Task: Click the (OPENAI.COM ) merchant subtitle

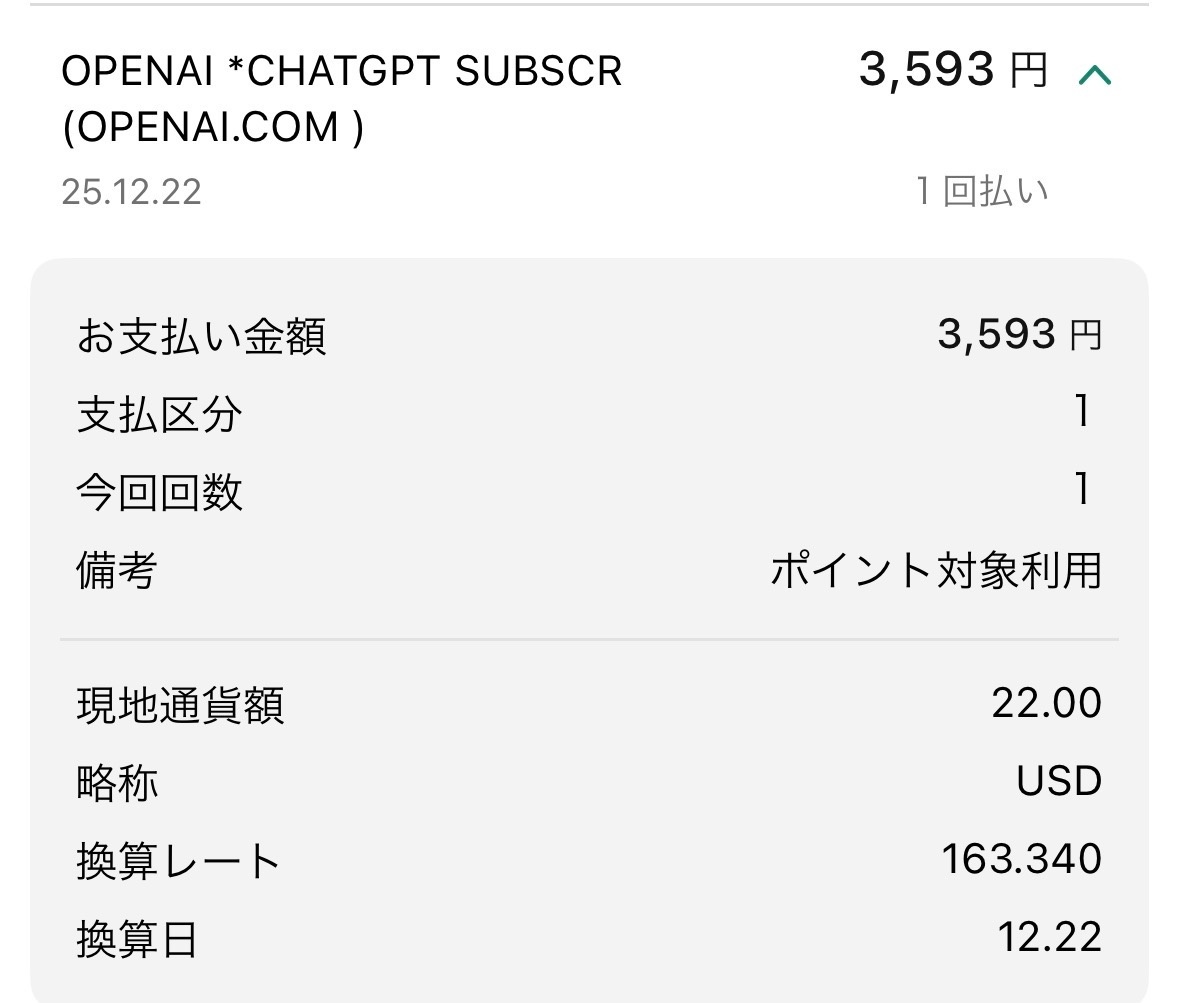Action: [213, 128]
